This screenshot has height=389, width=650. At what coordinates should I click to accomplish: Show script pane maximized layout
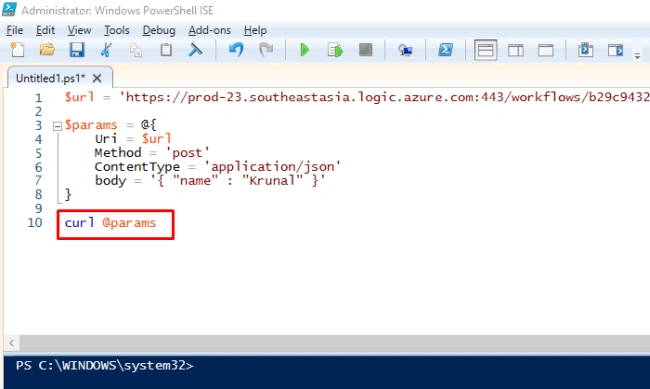546,50
